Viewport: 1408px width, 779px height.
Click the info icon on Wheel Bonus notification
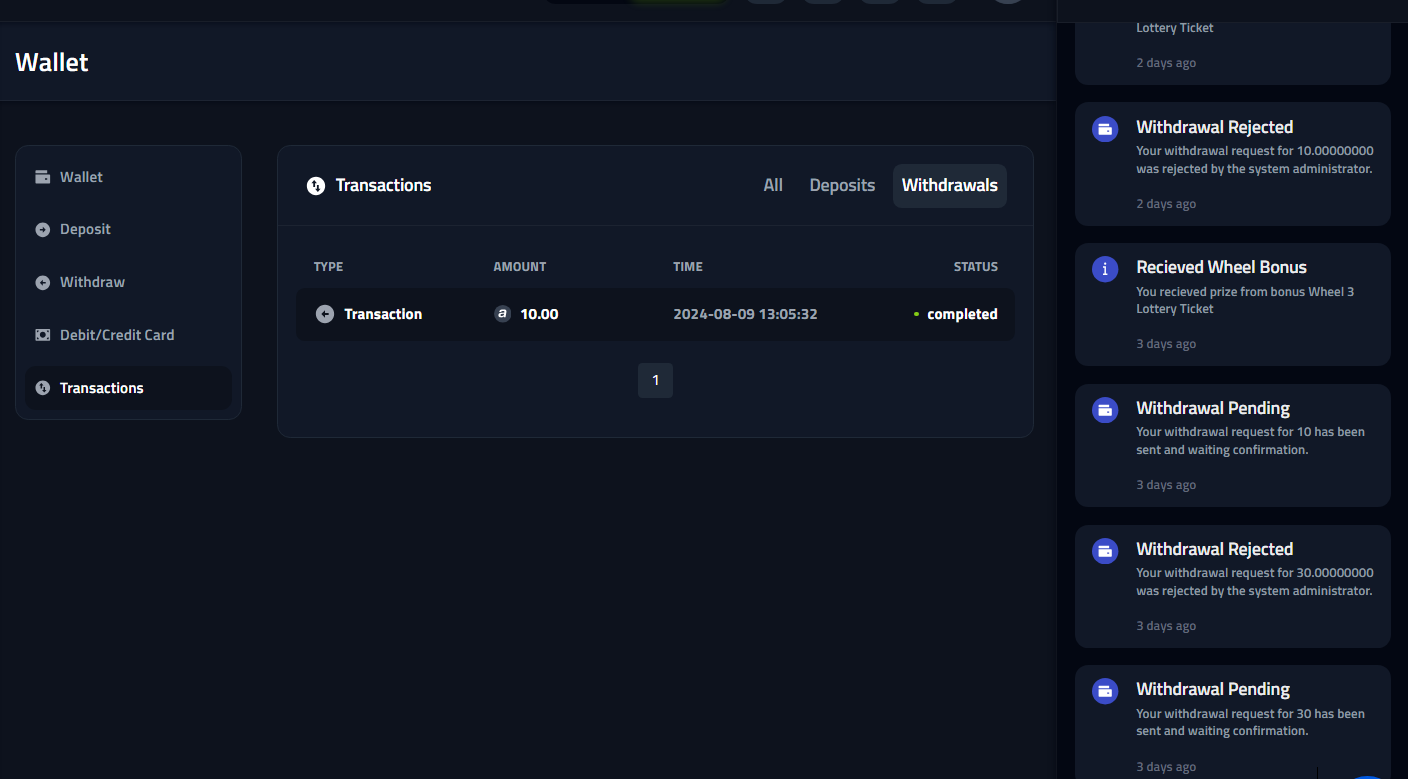point(1105,269)
